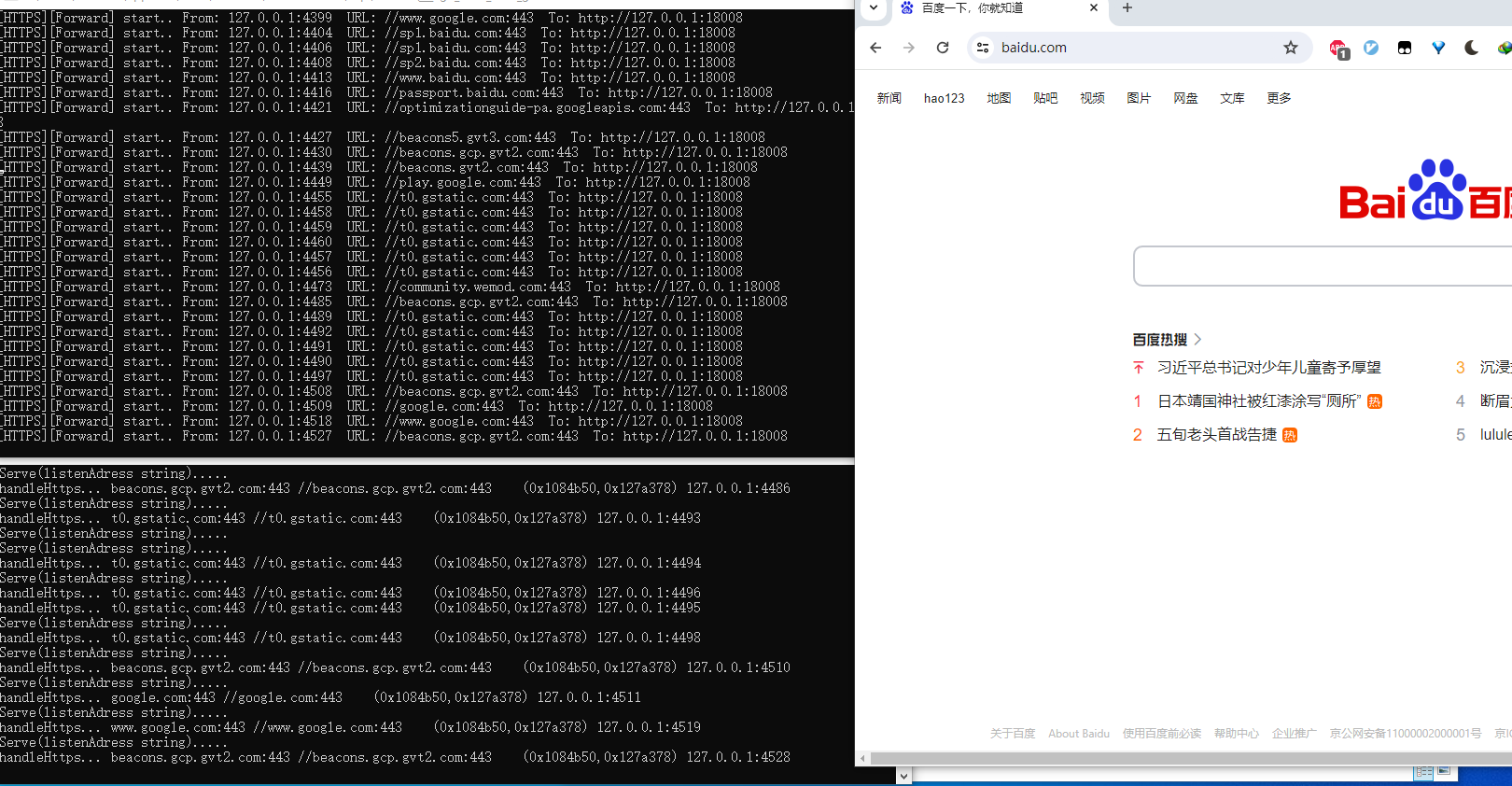Expand 百度热搜 via the chevron arrow

click(x=1197, y=340)
